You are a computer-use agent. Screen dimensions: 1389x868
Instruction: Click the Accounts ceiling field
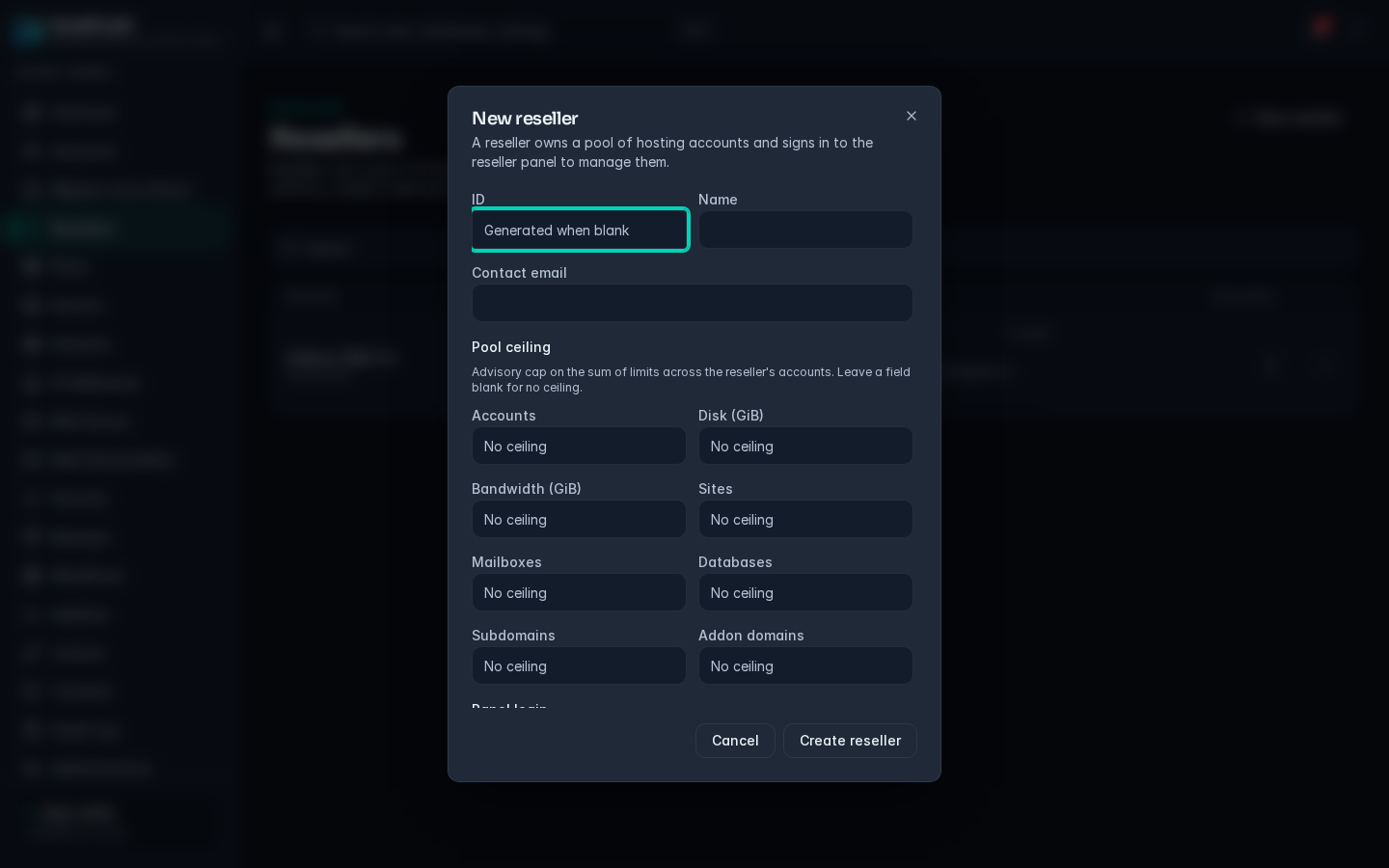(579, 446)
